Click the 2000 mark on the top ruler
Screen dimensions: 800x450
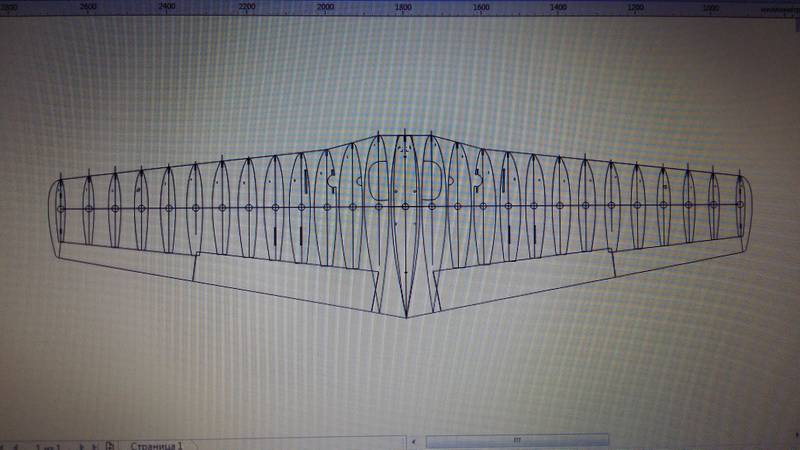pyautogui.click(x=324, y=8)
